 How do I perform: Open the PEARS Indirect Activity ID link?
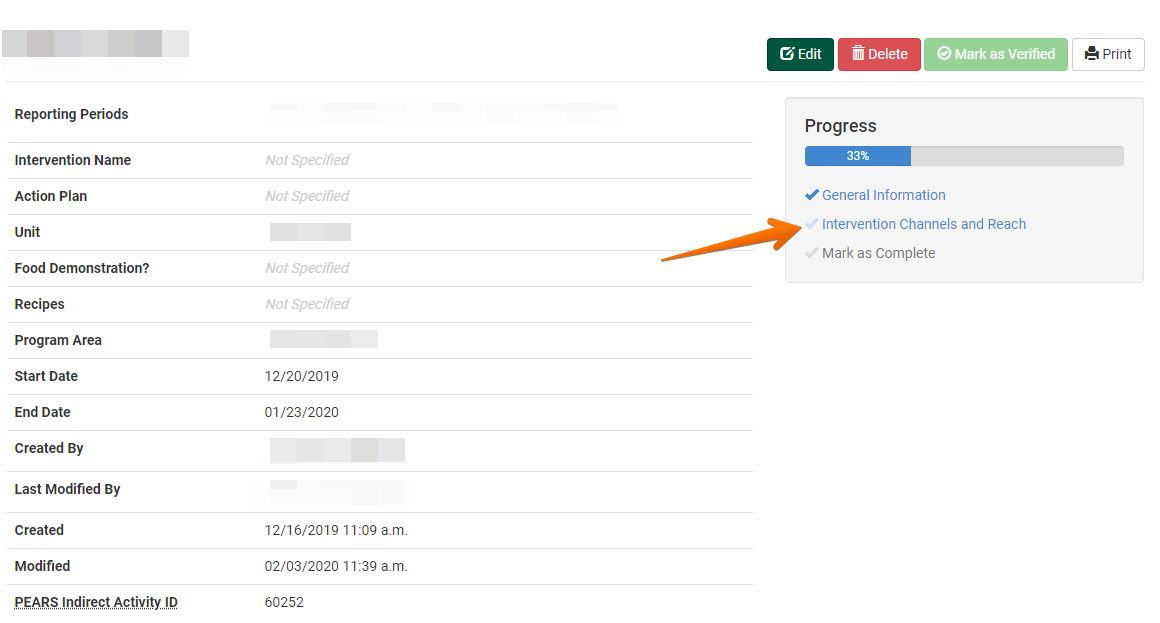95,602
